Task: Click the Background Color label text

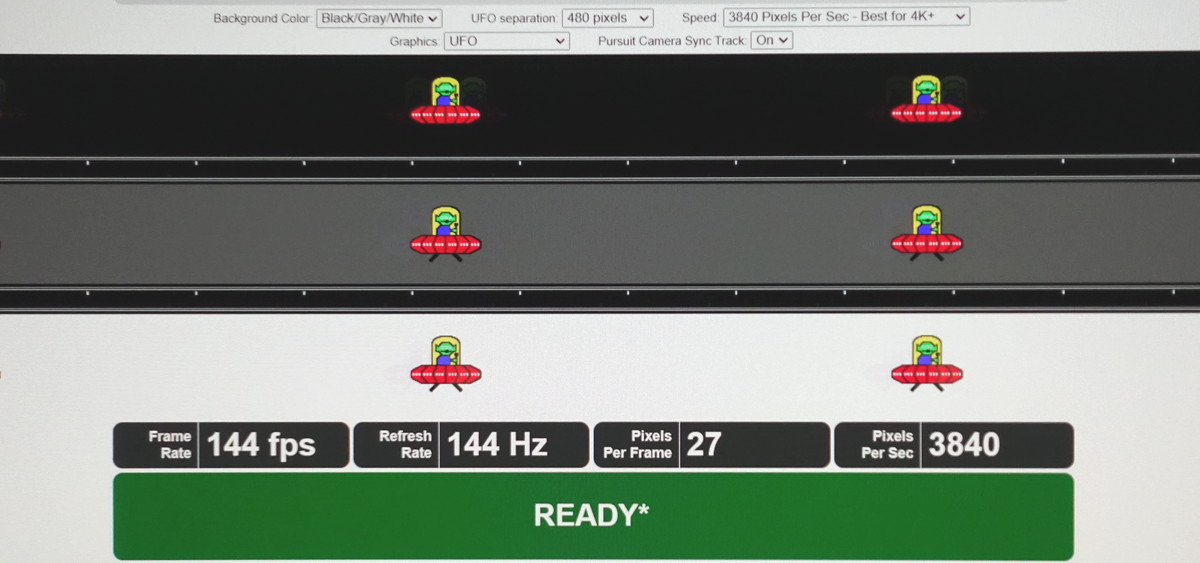Action: point(262,19)
